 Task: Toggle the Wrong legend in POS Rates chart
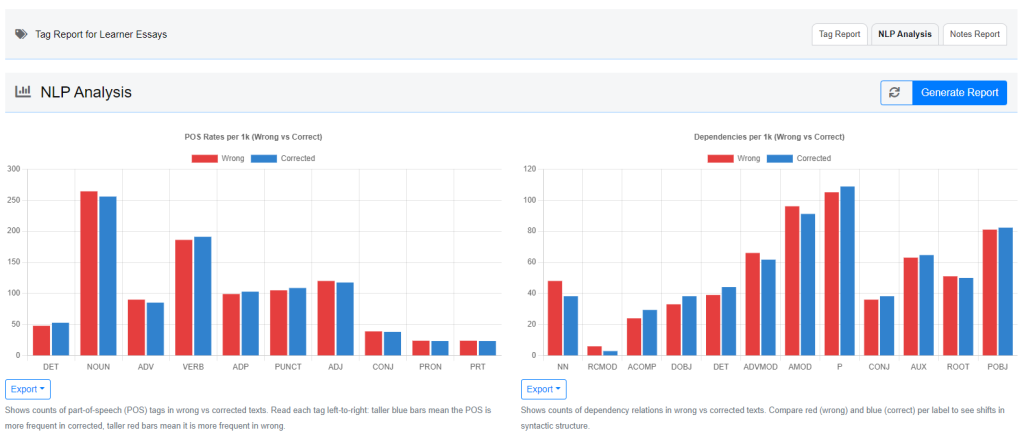pyautogui.click(x=219, y=158)
